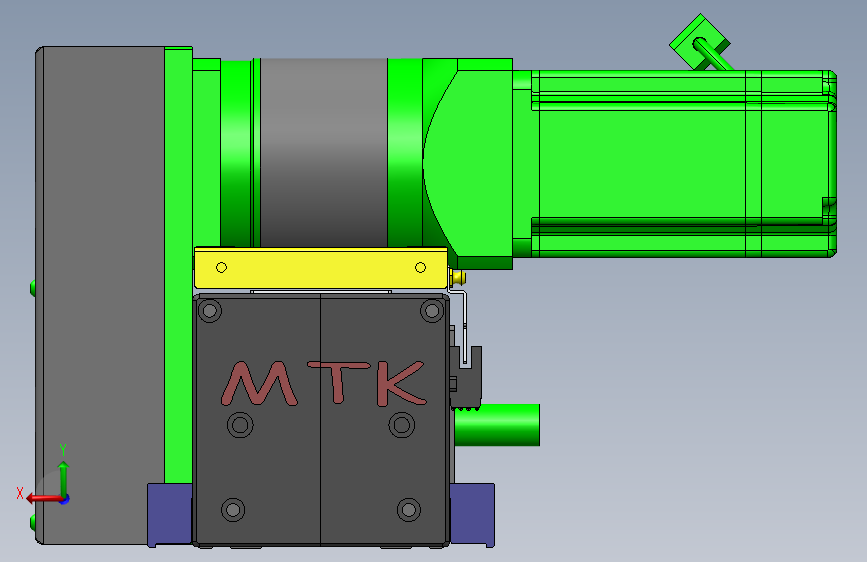Image resolution: width=867 pixels, height=562 pixels.
Task: Click lower green bump on grey plate edge
Action: (33, 522)
